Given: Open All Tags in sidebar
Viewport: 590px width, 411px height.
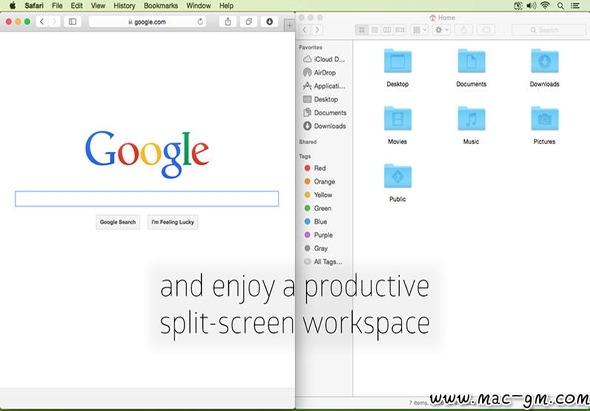Looking at the screenshot, I should point(323,262).
